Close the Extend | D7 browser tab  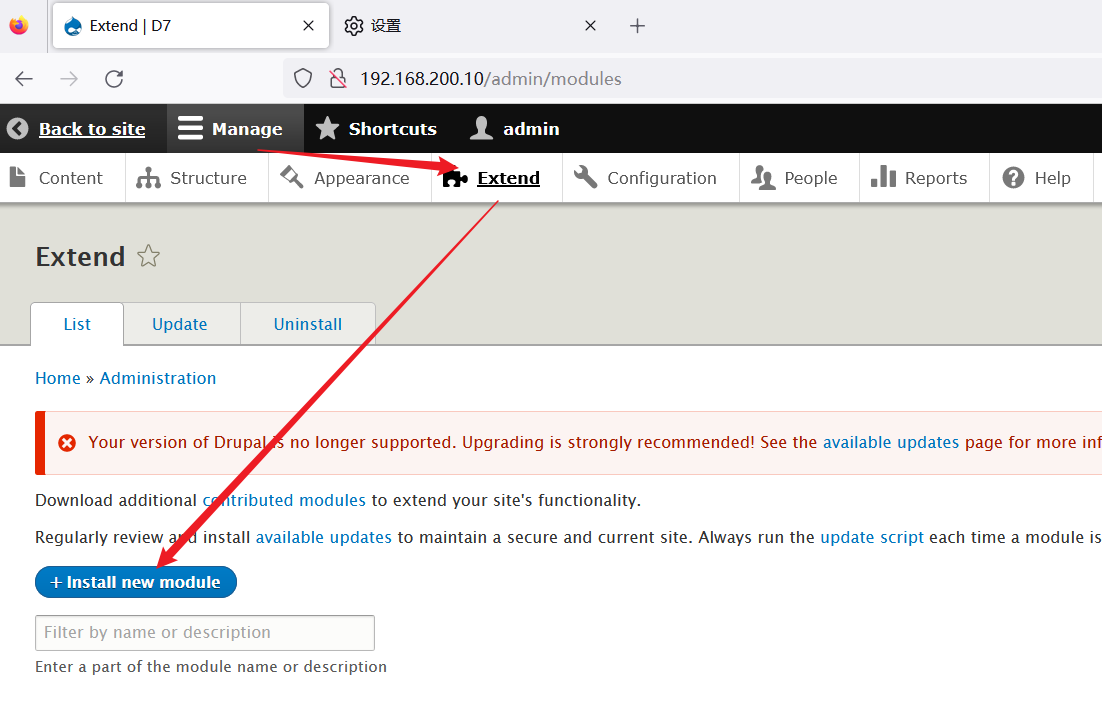click(308, 26)
